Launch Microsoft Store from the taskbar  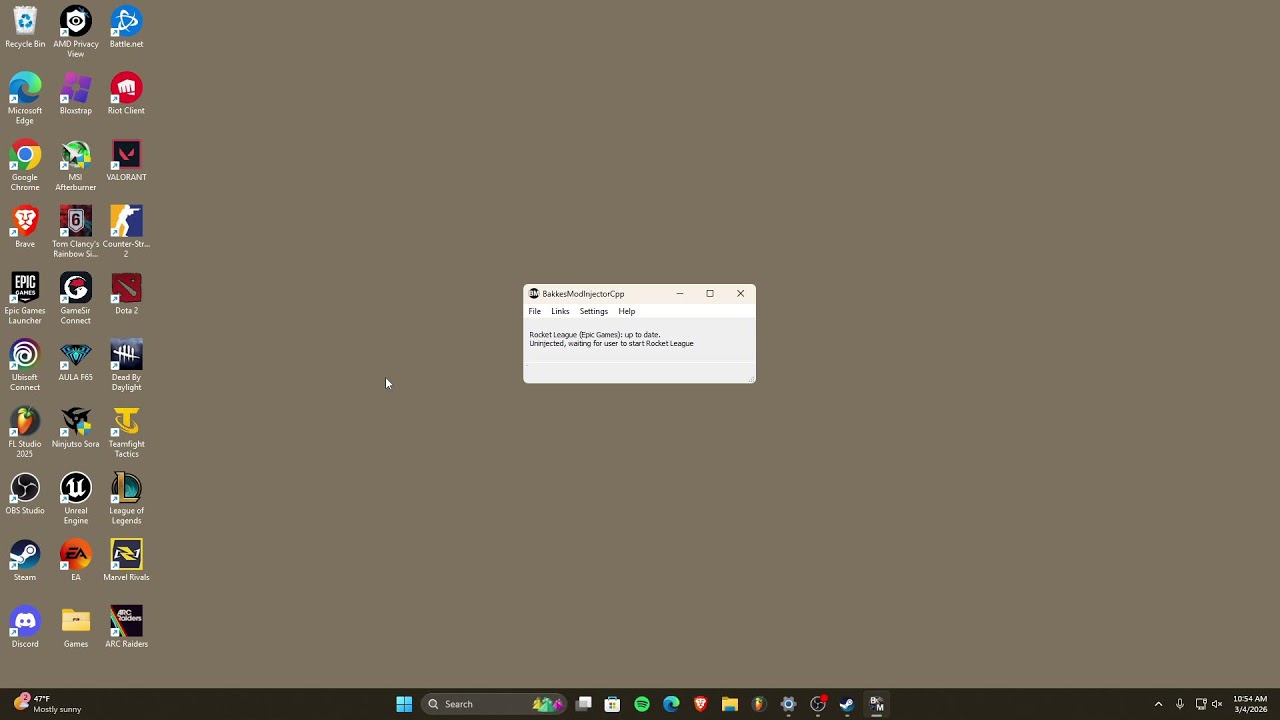tap(613, 704)
